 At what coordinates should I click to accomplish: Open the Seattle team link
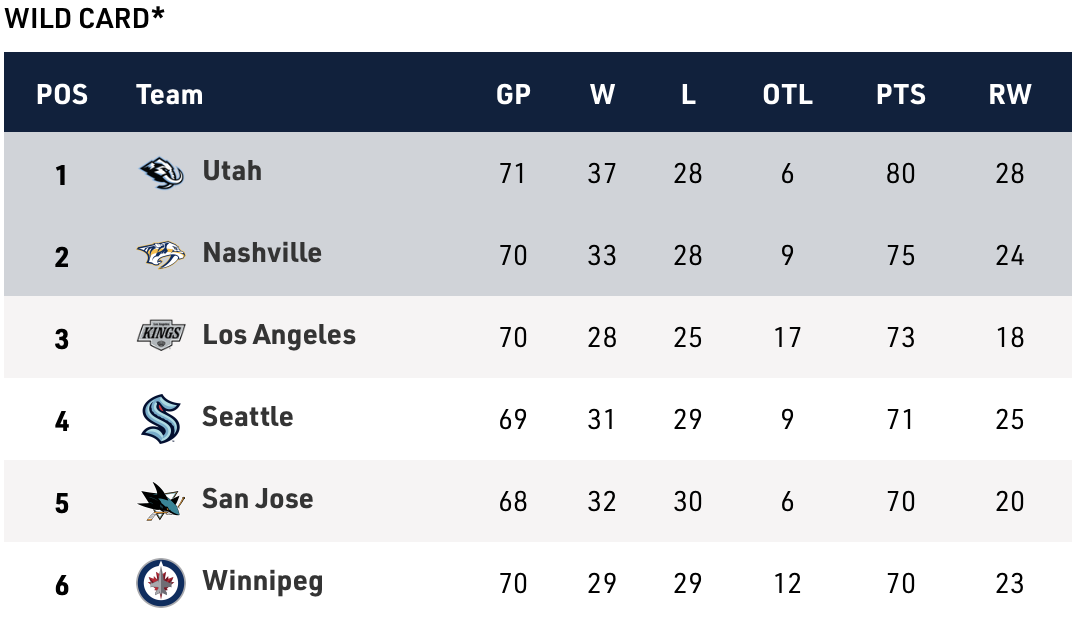point(248,417)
